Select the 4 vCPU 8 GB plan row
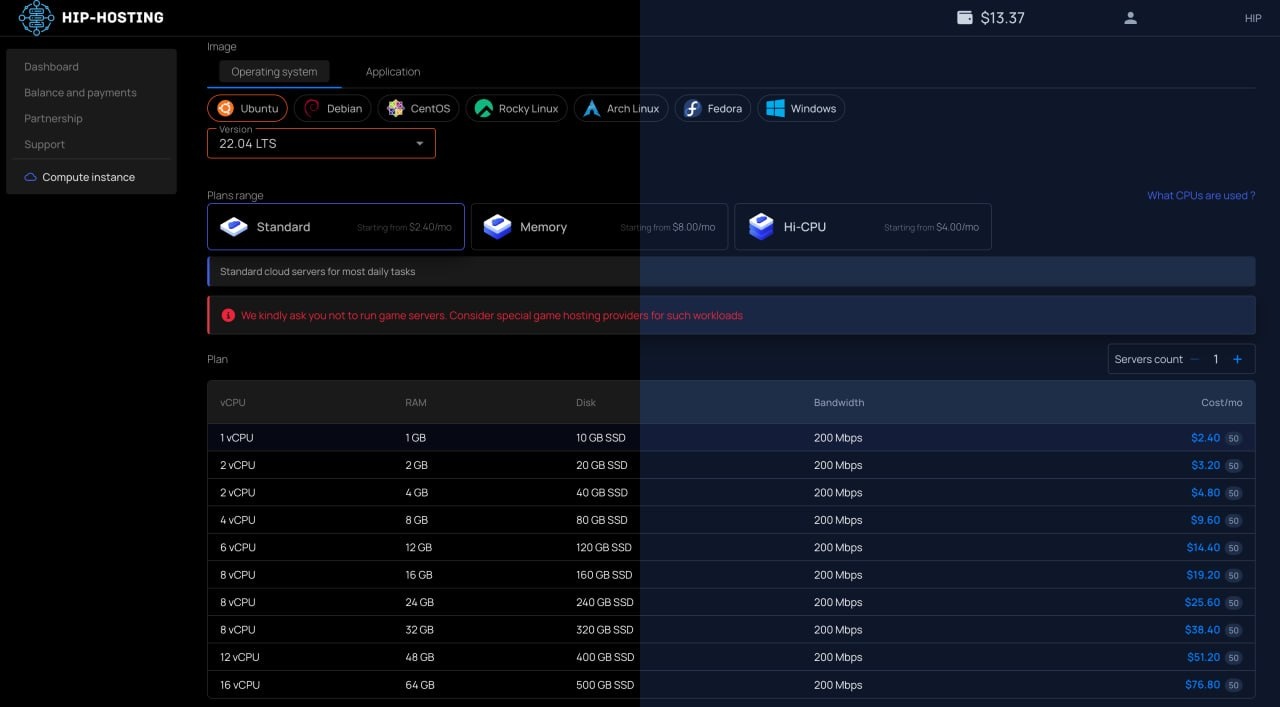 coord(730,520)
